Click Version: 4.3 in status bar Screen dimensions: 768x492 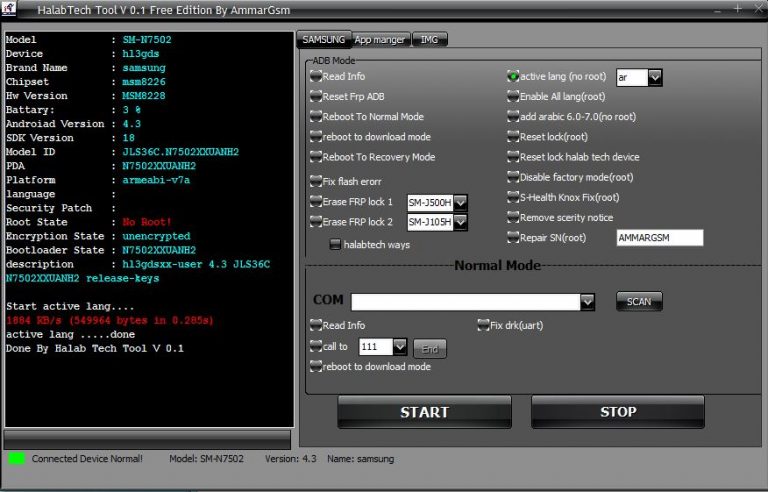[x=290, y=459]
